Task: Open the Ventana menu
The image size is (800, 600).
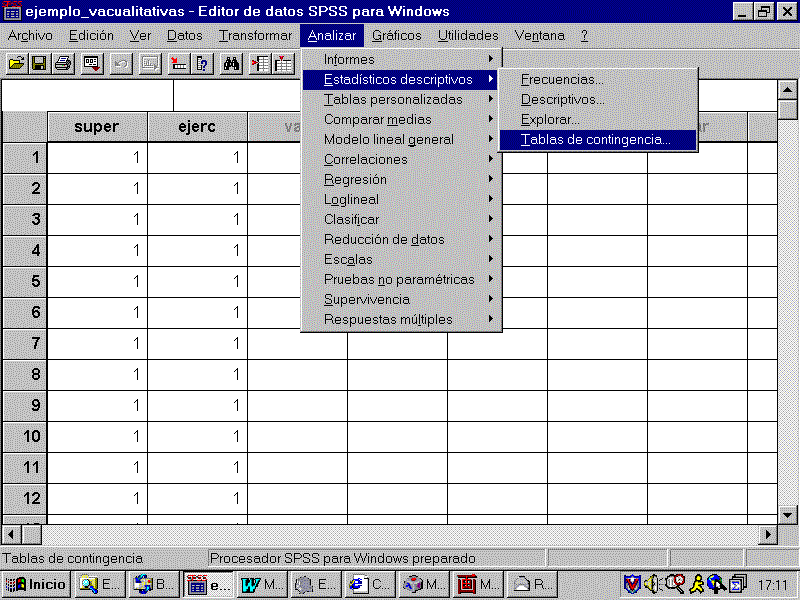Action: pyautogui.click(x=539, y=36)
